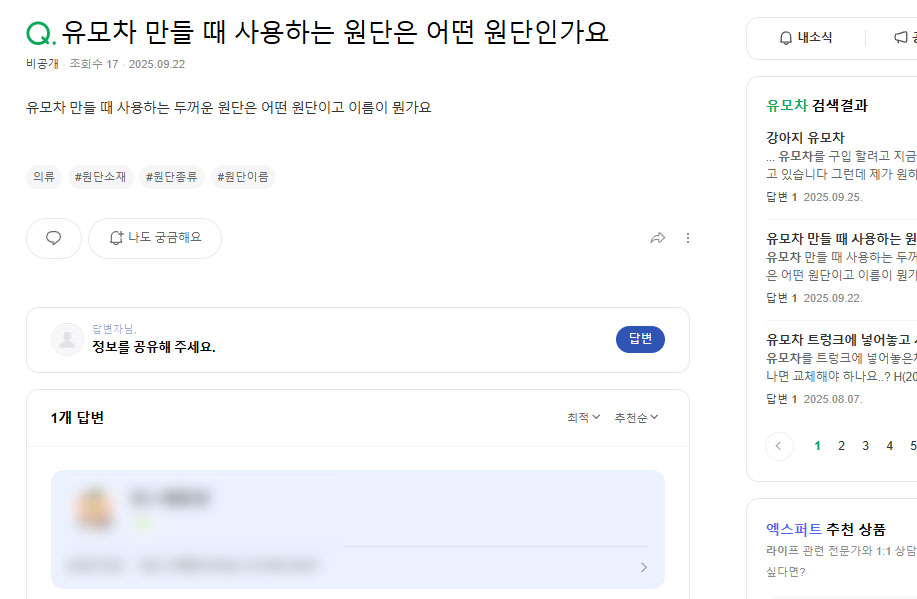Open the three-dot more options menu
The height and width of the screenshot is (599, 917).
pos(687,238)
